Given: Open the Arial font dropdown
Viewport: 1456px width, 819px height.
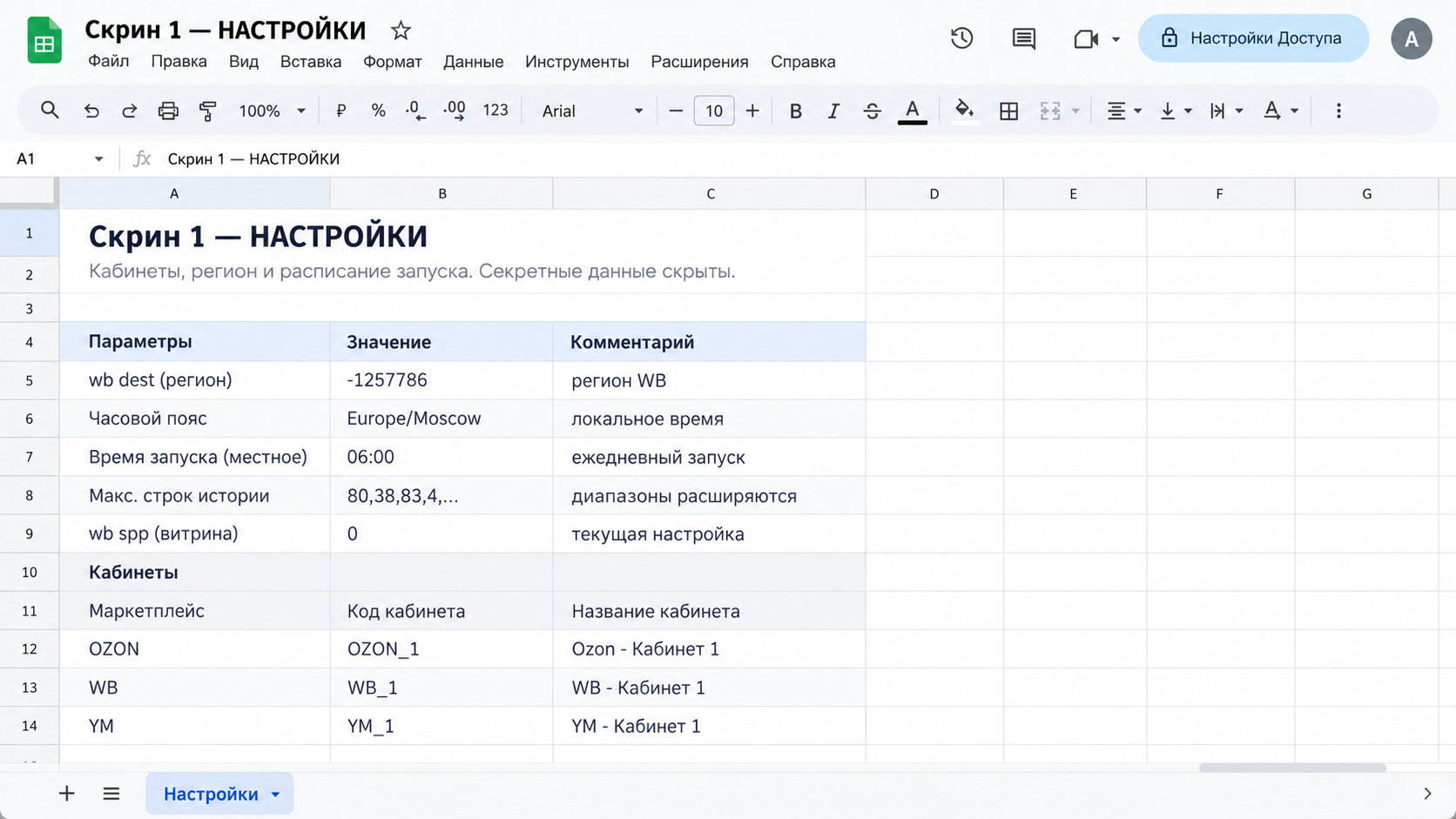Looking at the screenshot, I should [x=592, y=111].
